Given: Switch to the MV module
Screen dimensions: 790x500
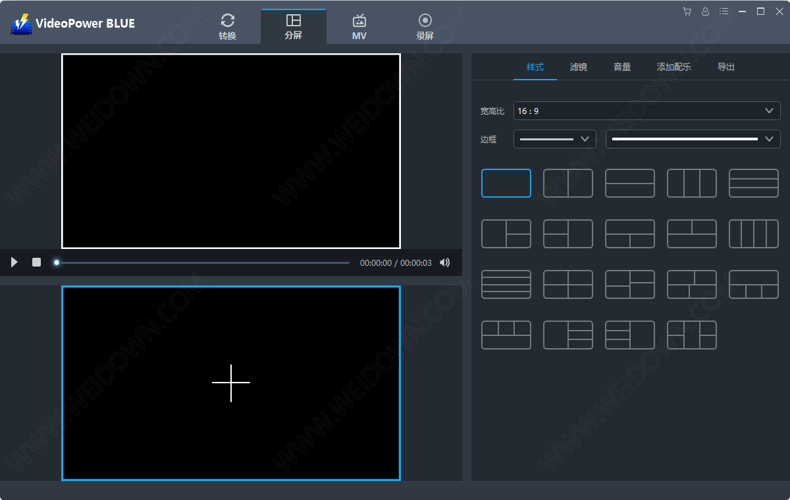Looking at the screenshot, I should 359,26.
